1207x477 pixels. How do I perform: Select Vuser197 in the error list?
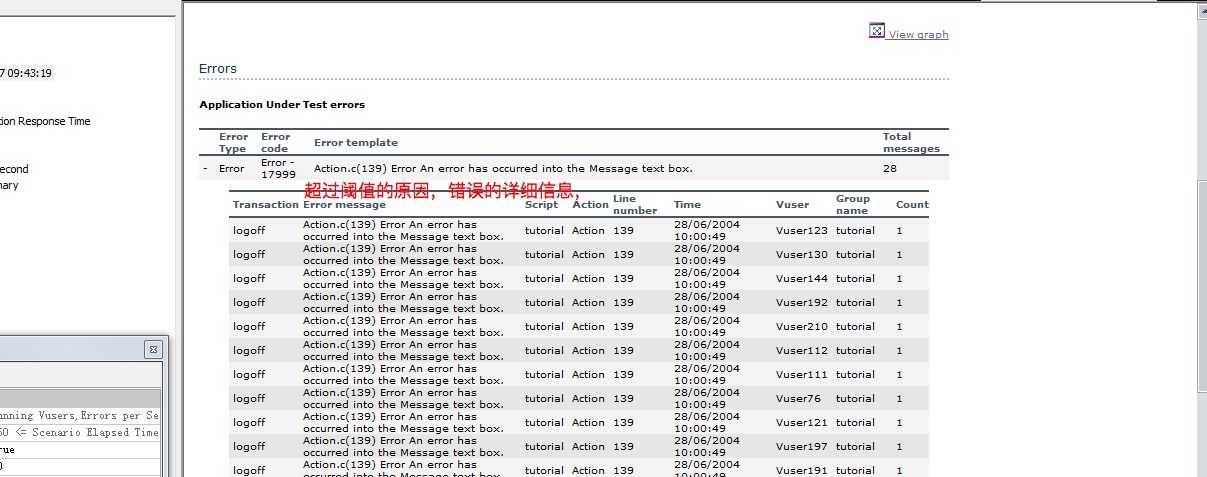pos(802,447)
